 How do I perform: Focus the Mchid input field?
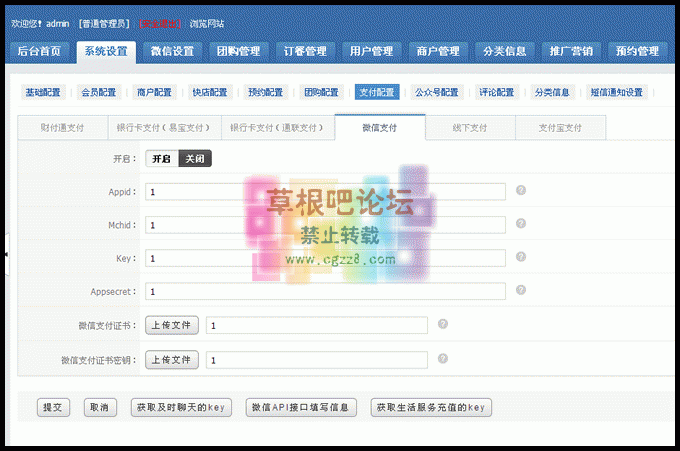coord(325,225)
